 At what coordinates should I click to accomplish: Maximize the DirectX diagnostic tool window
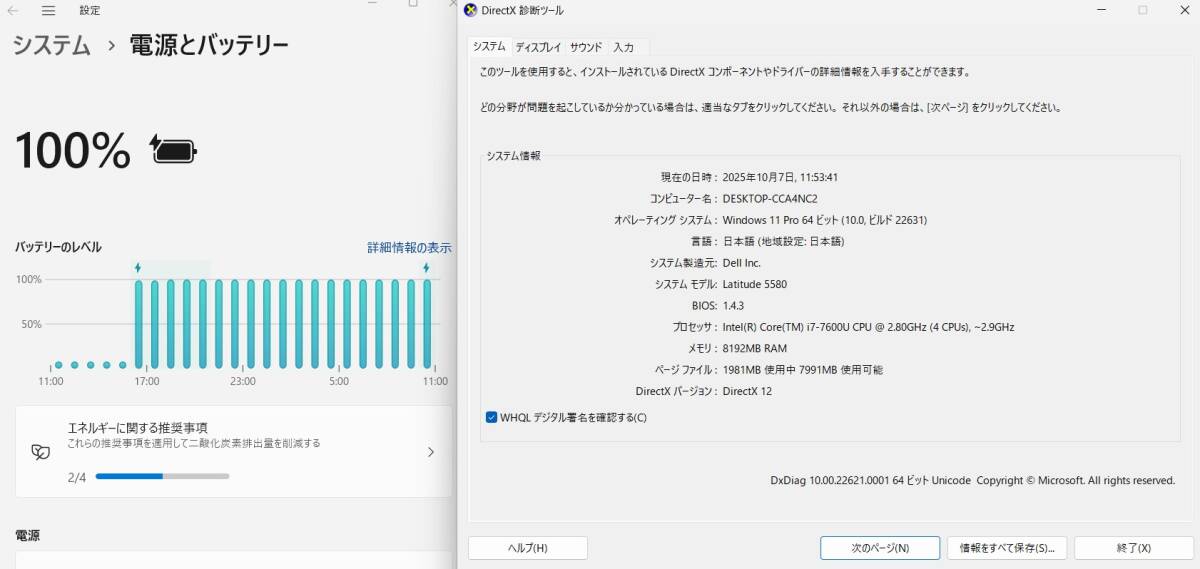click(x=1142, y=10)
